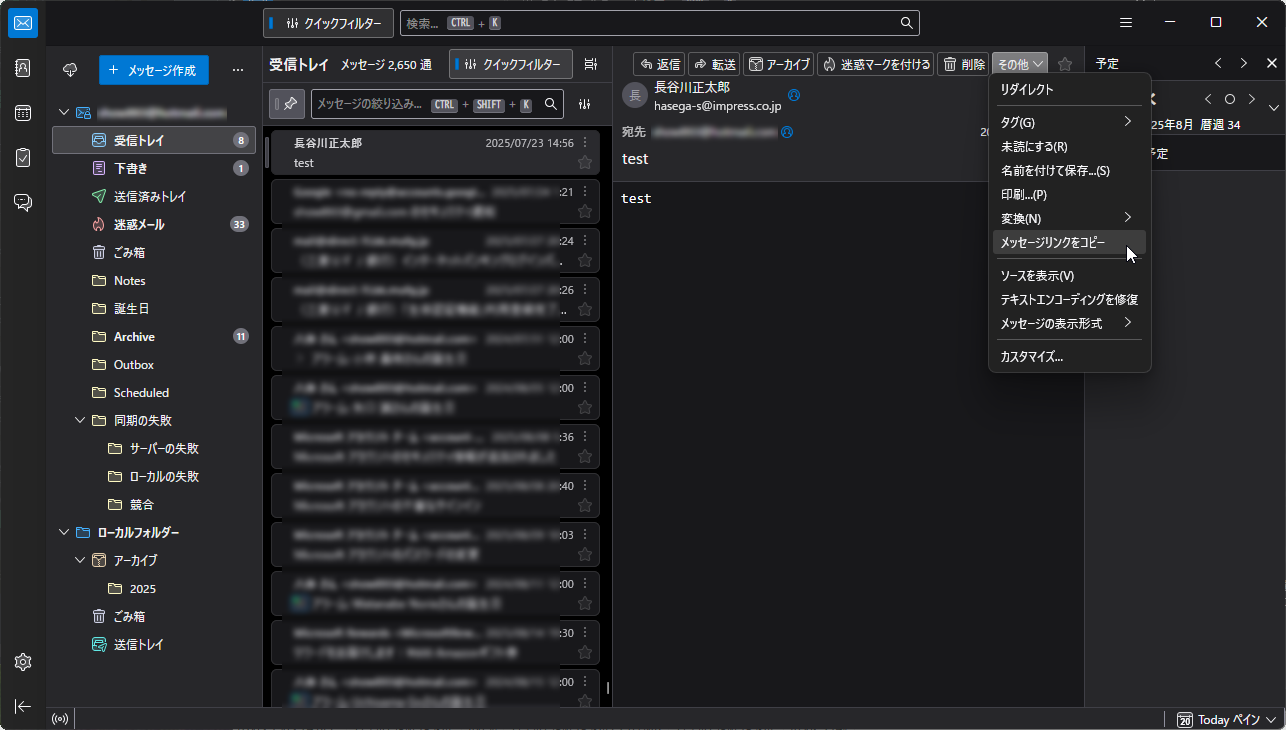Click the 転送 forward button

tap(714, 64)
